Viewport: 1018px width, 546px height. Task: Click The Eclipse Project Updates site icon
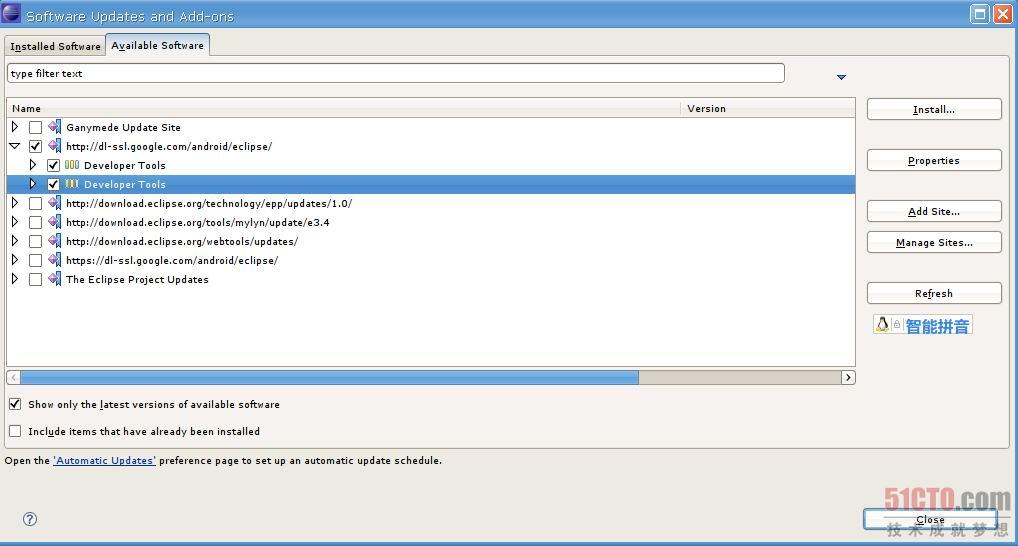click(55, 279)
